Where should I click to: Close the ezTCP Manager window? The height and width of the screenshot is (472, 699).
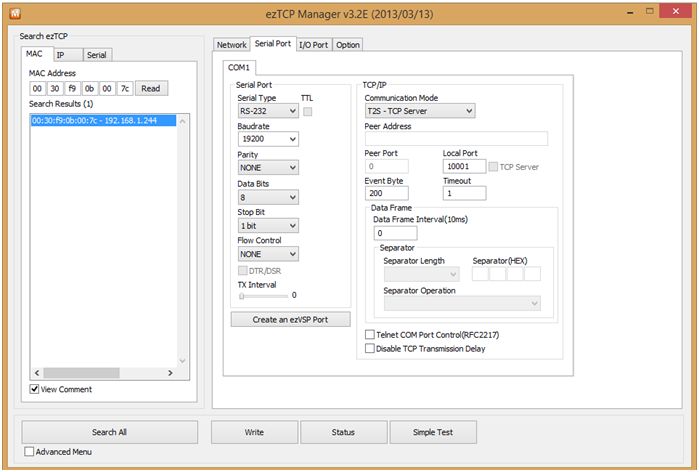point(675,12)
